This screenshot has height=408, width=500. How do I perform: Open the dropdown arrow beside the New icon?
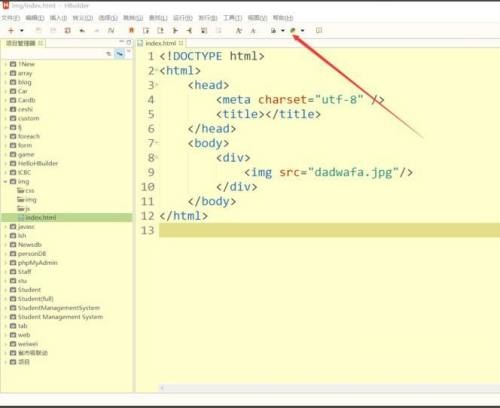pos(22,30)
